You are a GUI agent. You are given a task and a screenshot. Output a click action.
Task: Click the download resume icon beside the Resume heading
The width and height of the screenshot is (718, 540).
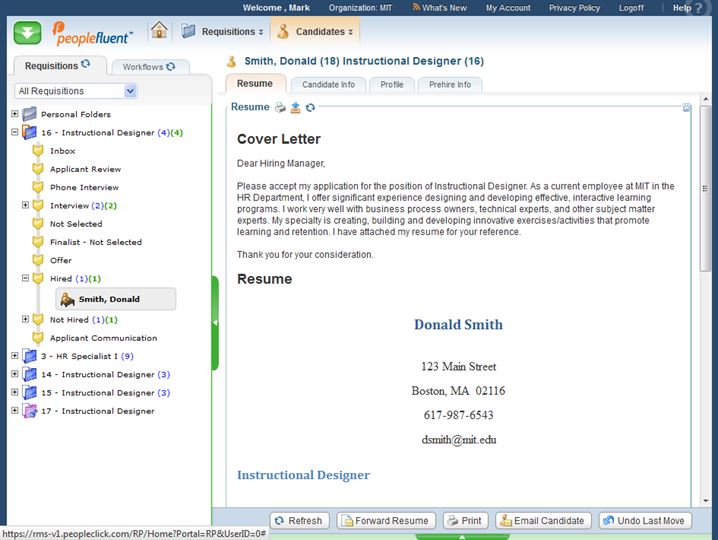click(x=296, y=107)
